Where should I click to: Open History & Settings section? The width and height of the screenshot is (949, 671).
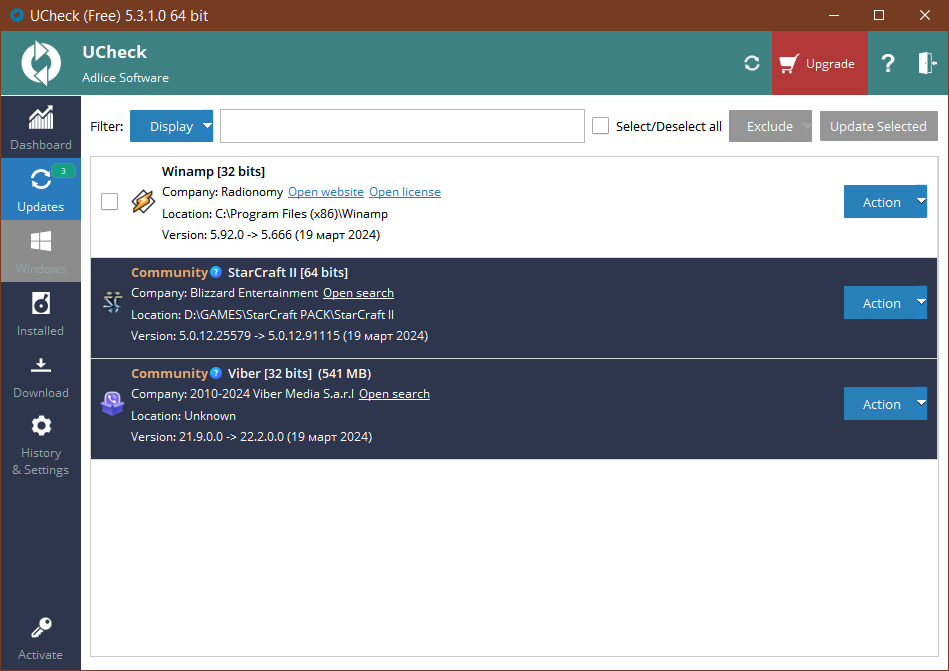coord(41,445)
